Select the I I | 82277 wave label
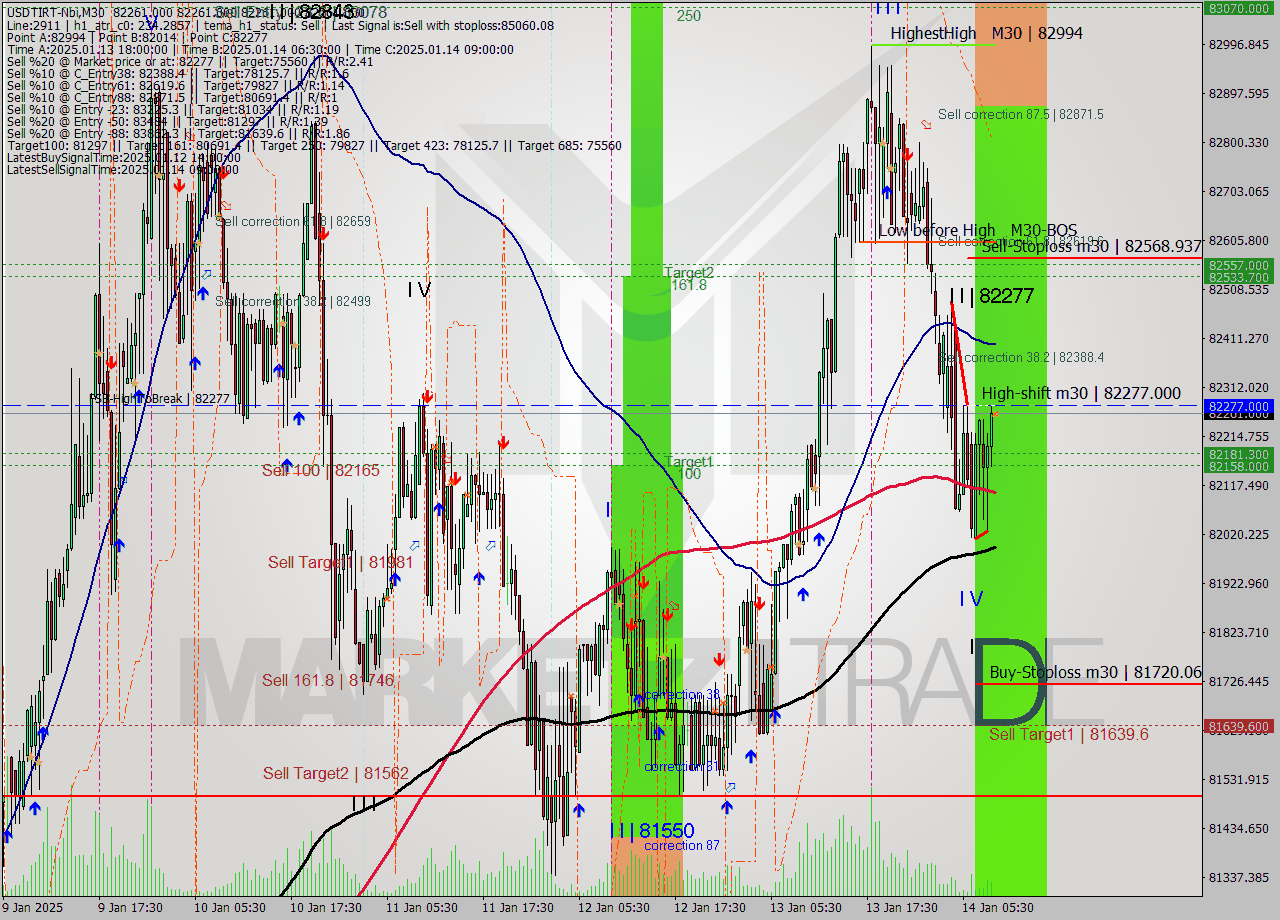This screenshot has width=1280, height=920. [x=992, y=296]
